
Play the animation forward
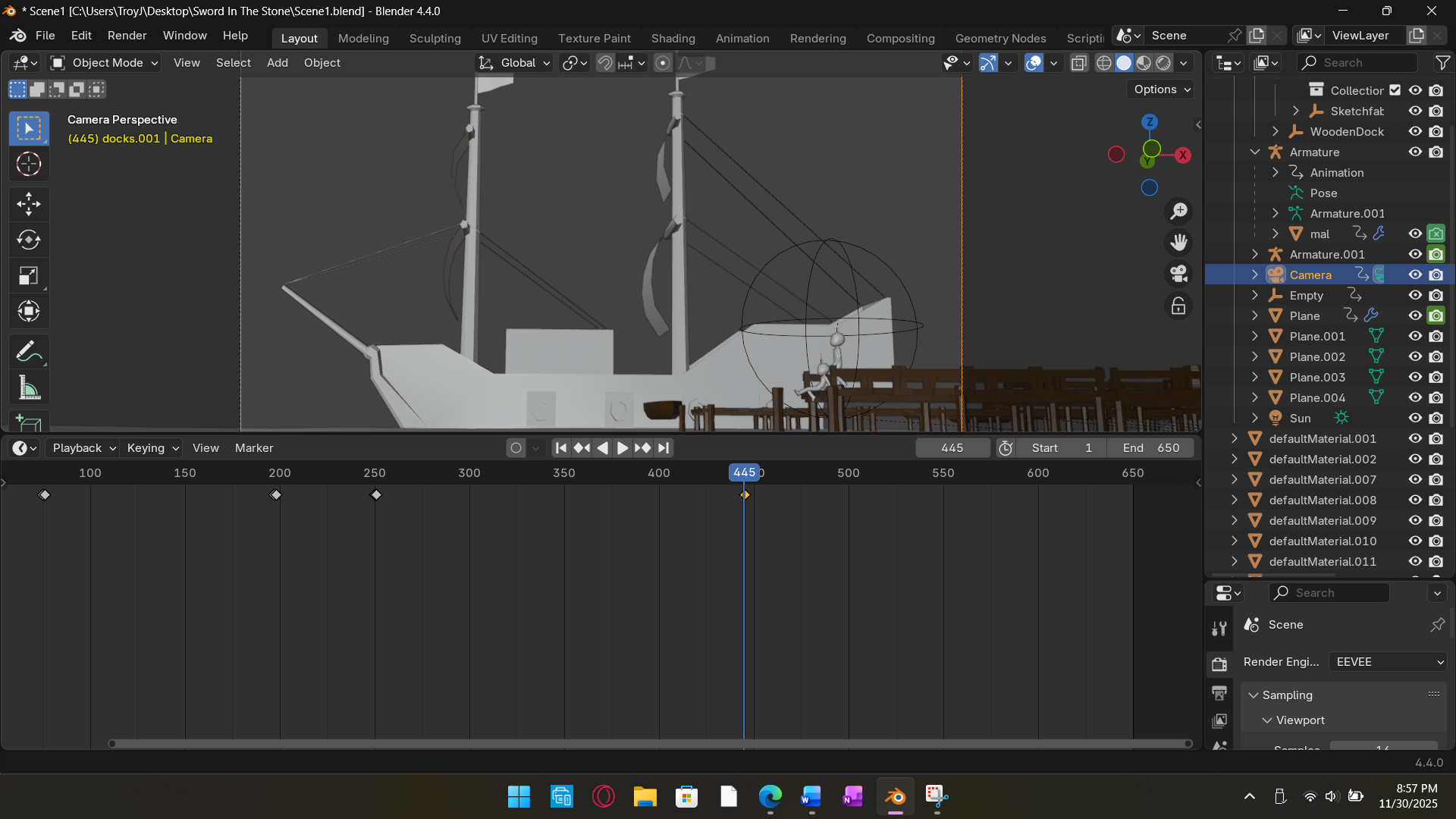pyautogui.click(x=622, y=448)
